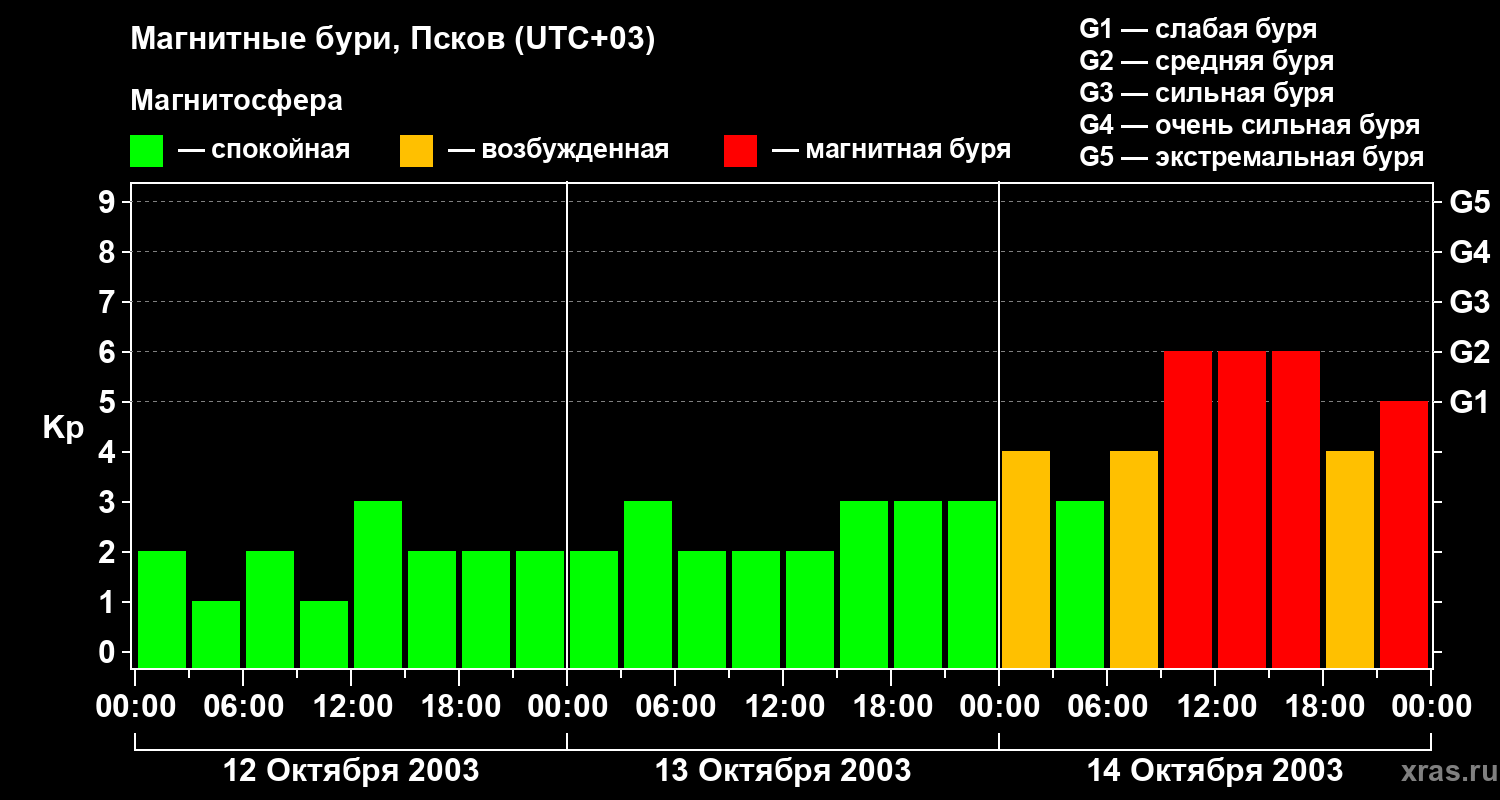Image resolution: width=1500 pixels, height=800 pixels.
Task: Click the only Kp 3 bar on 12 October
Action: (x=378, y=584)
